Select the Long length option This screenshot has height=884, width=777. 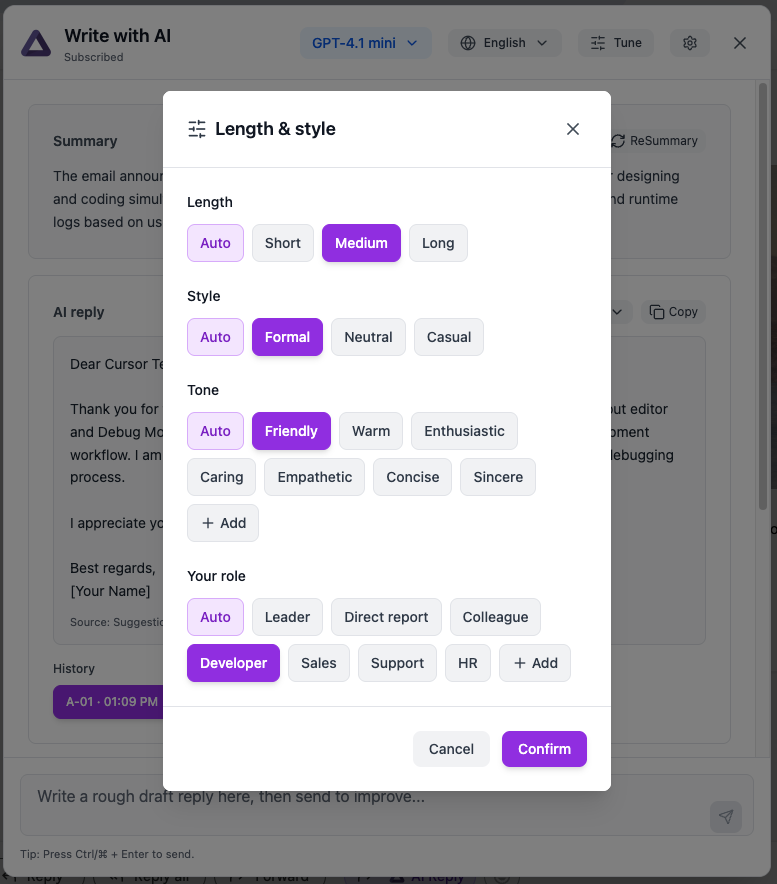pos(438,243)
